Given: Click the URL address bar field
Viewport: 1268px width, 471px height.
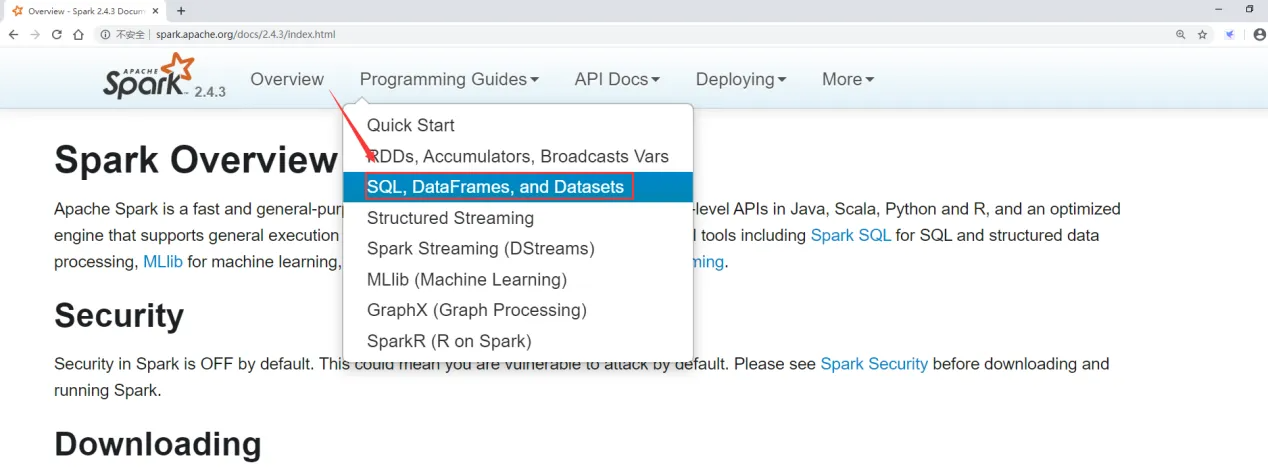Looking at the screenshot, I should point(600,34).
